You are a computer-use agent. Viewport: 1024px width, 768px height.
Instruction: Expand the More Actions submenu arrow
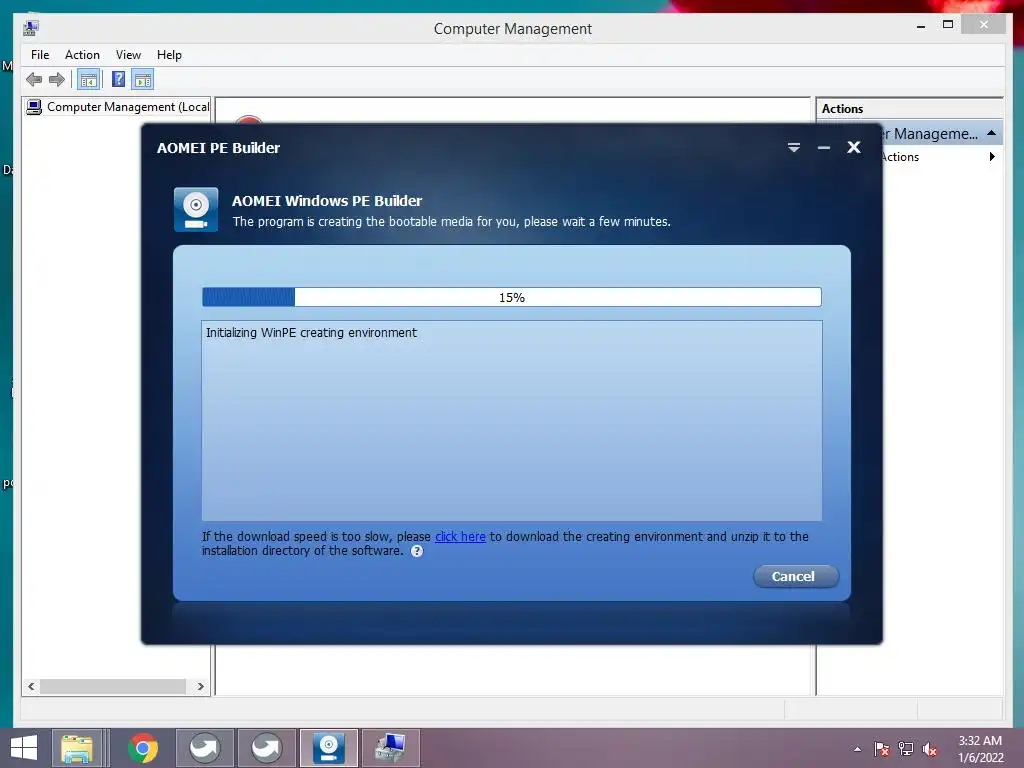pos(992,157)
